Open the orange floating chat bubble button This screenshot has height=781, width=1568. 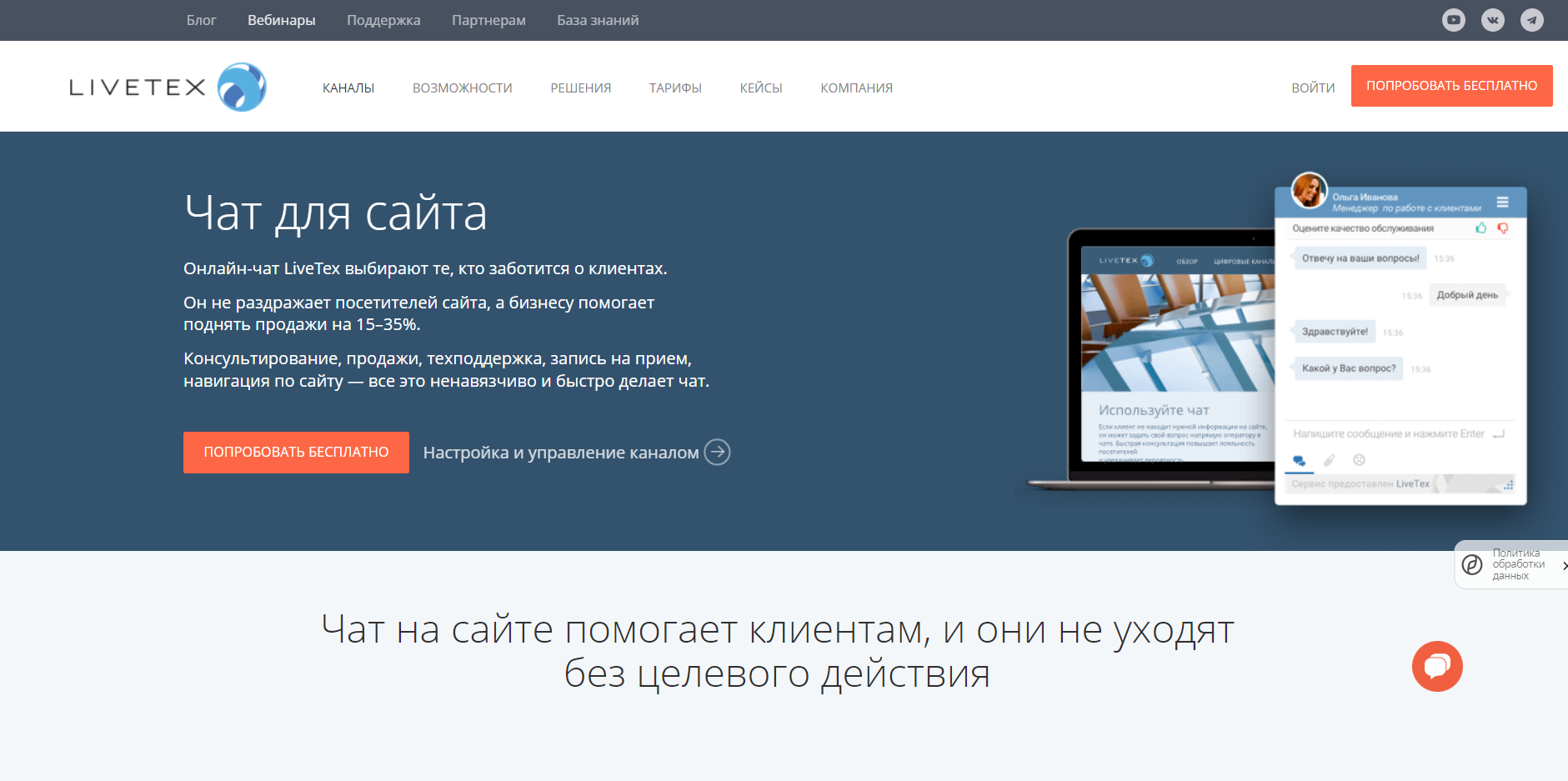pos(1436,666)
